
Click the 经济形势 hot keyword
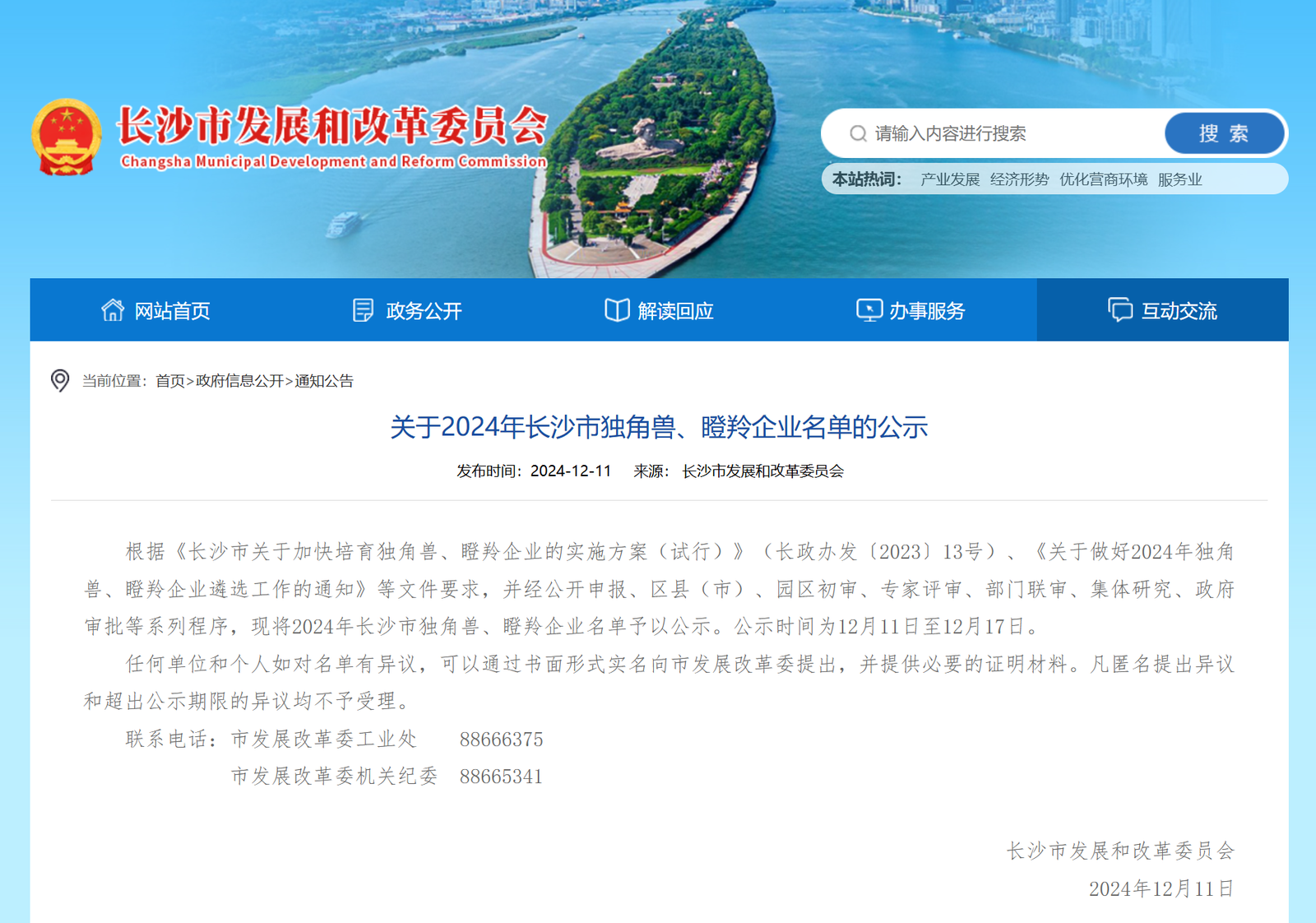1019,179
